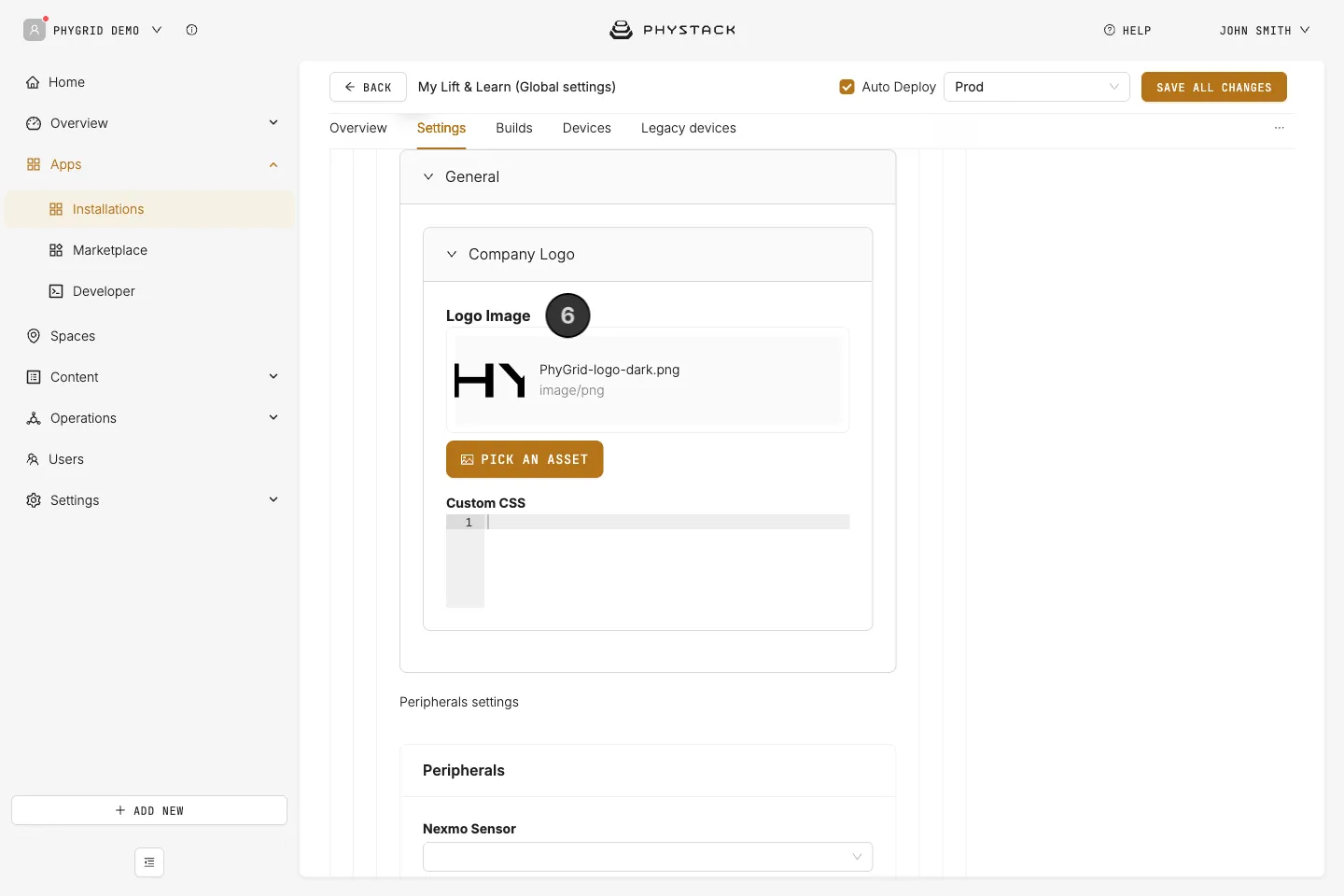Collapse the General section

(x=428, y=176)
